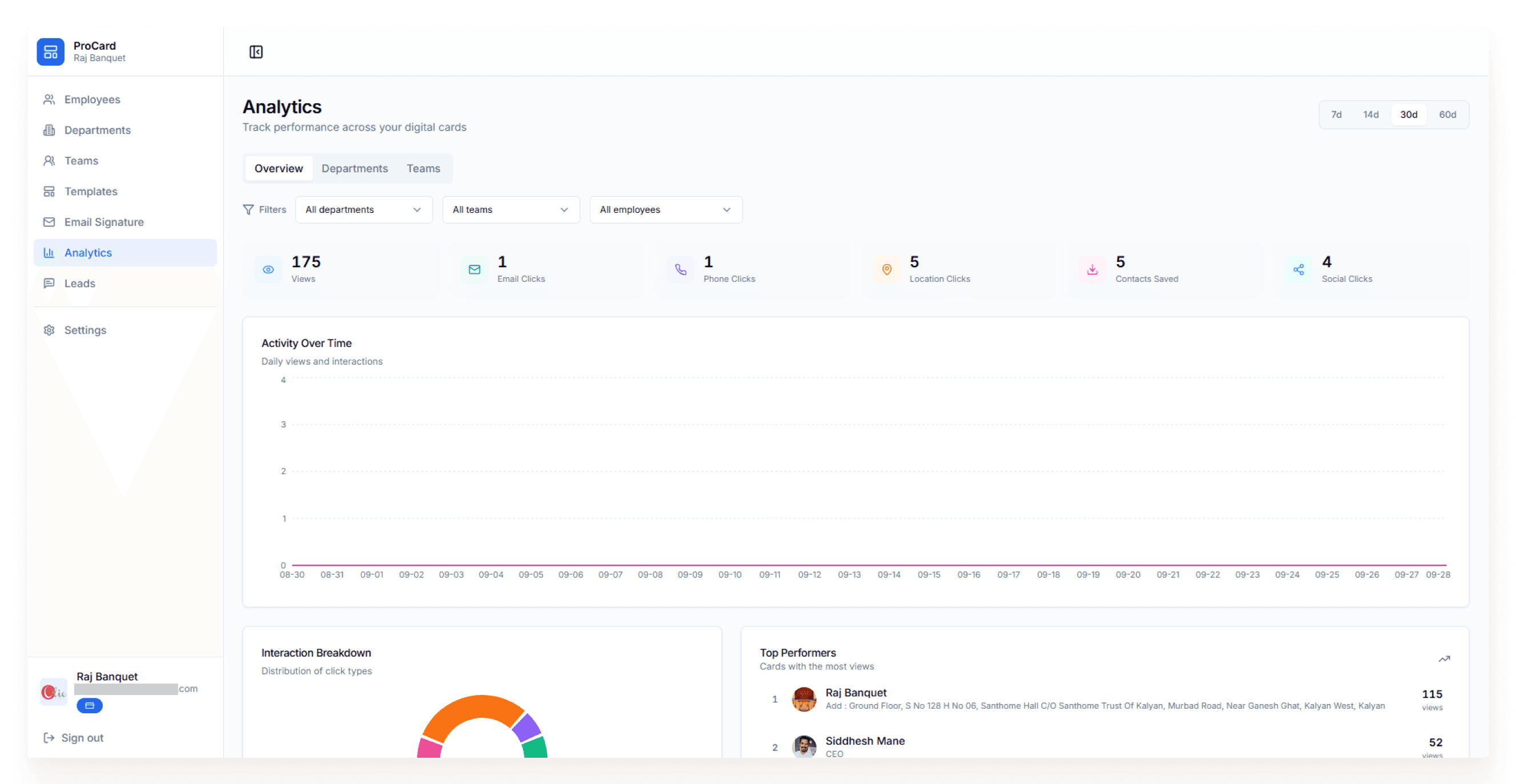Open the All teams dropdown

click(511, 210)
